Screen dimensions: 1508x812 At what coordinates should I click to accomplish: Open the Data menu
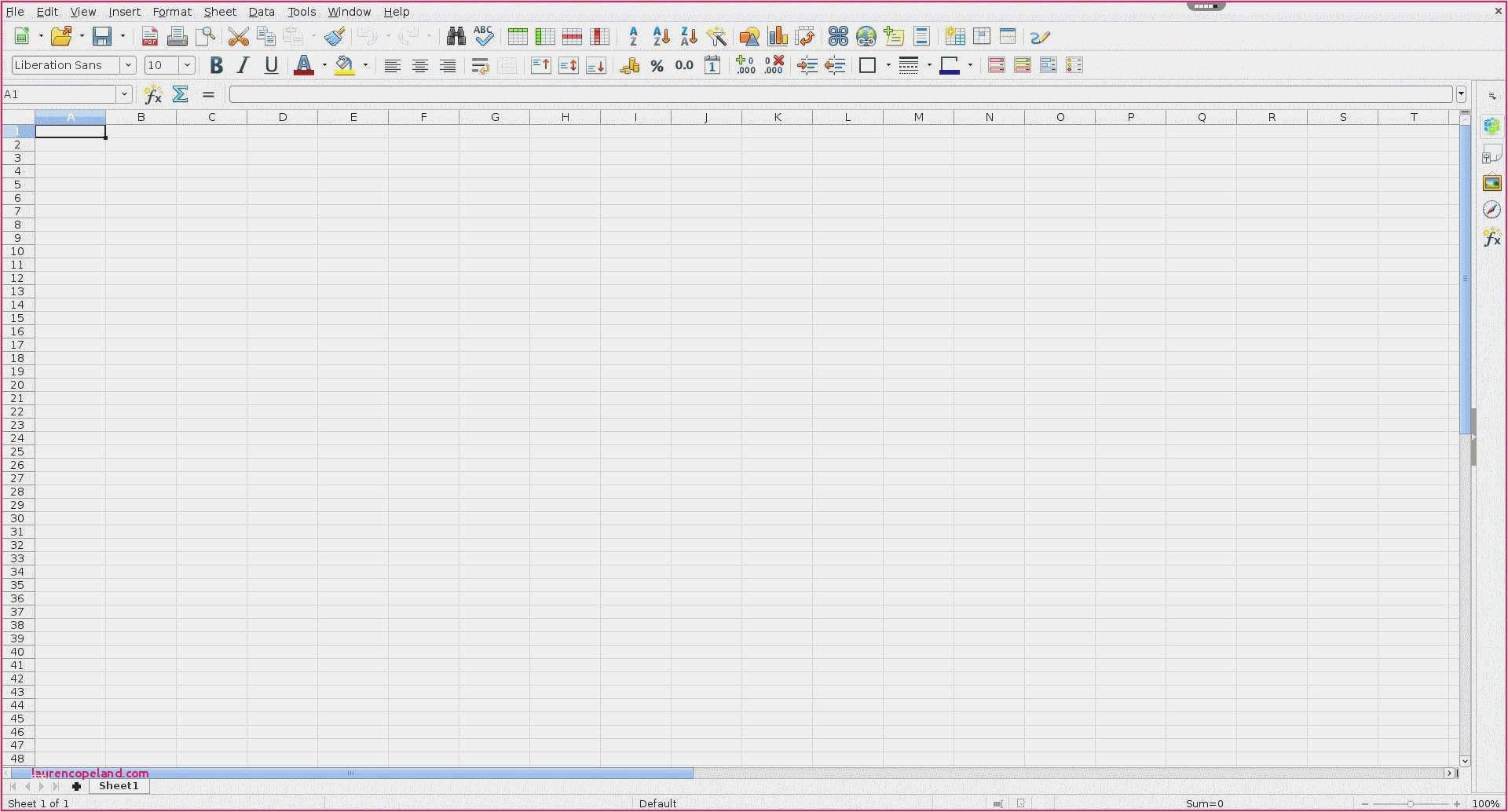pyautogui.click(x=262, y=12)
